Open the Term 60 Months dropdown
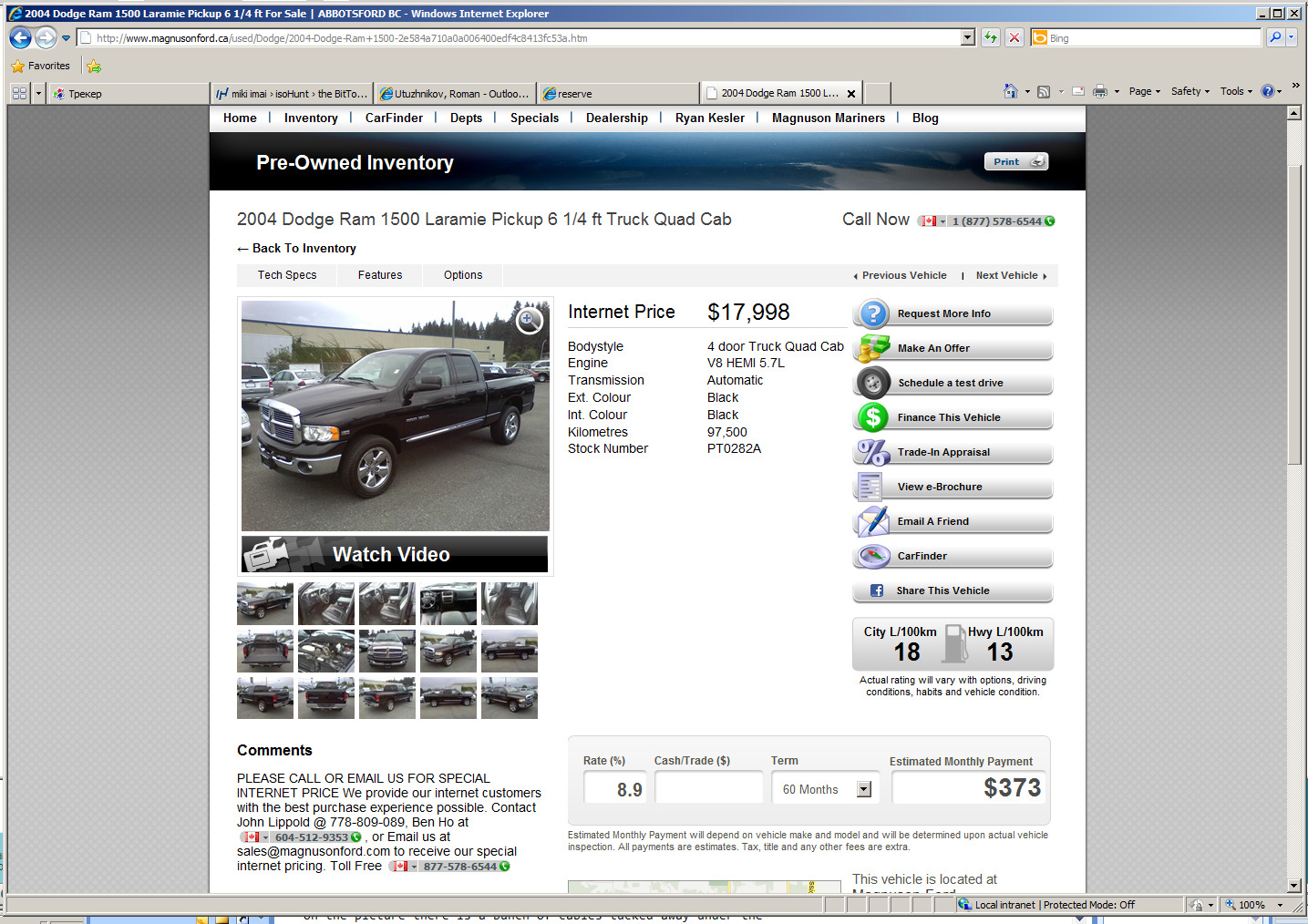This screenshot has width=1308, height=924. (x=864, y=789)
